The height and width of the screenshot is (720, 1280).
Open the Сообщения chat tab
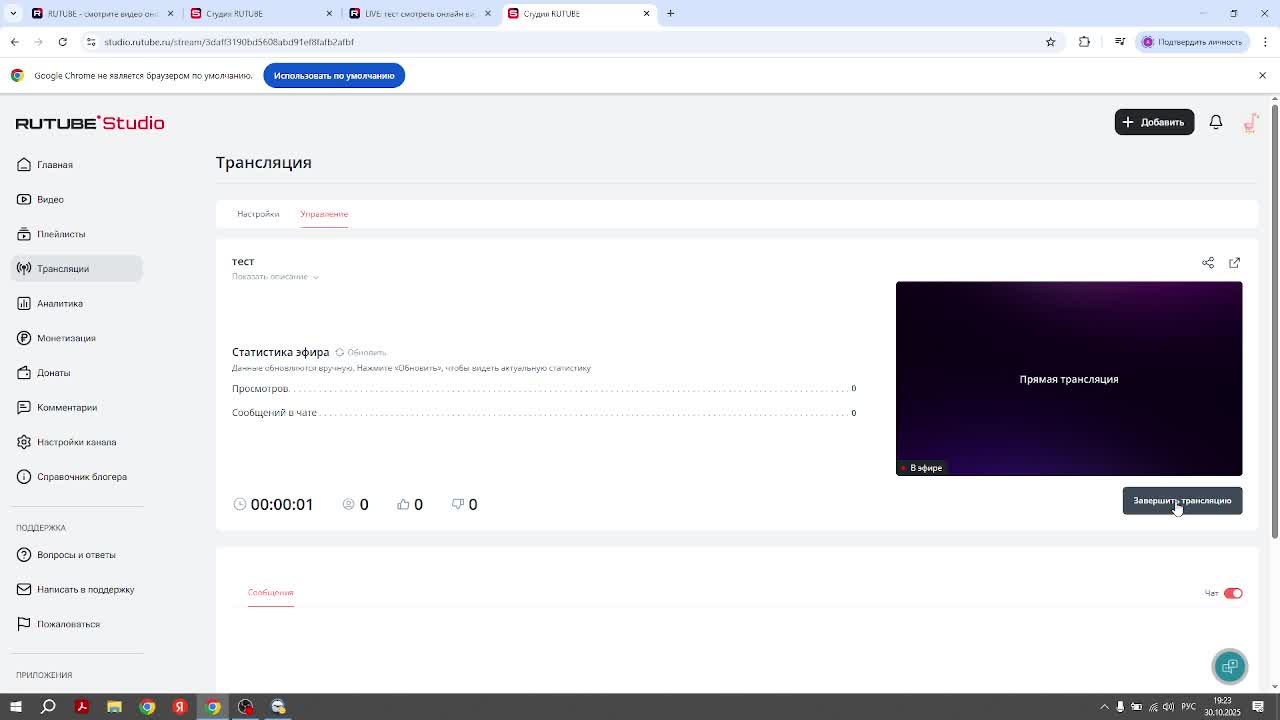pos(270,593)
